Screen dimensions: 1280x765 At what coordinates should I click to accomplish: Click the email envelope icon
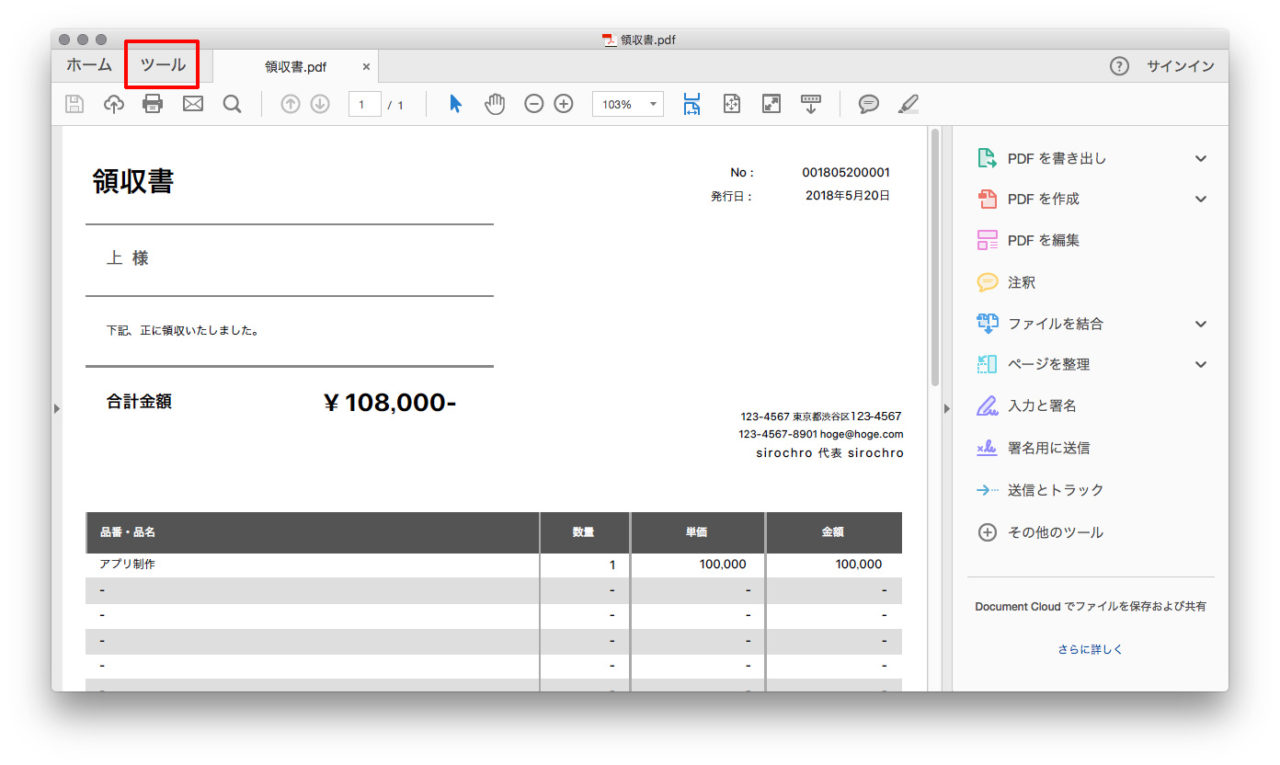click(x=193, y=104)
